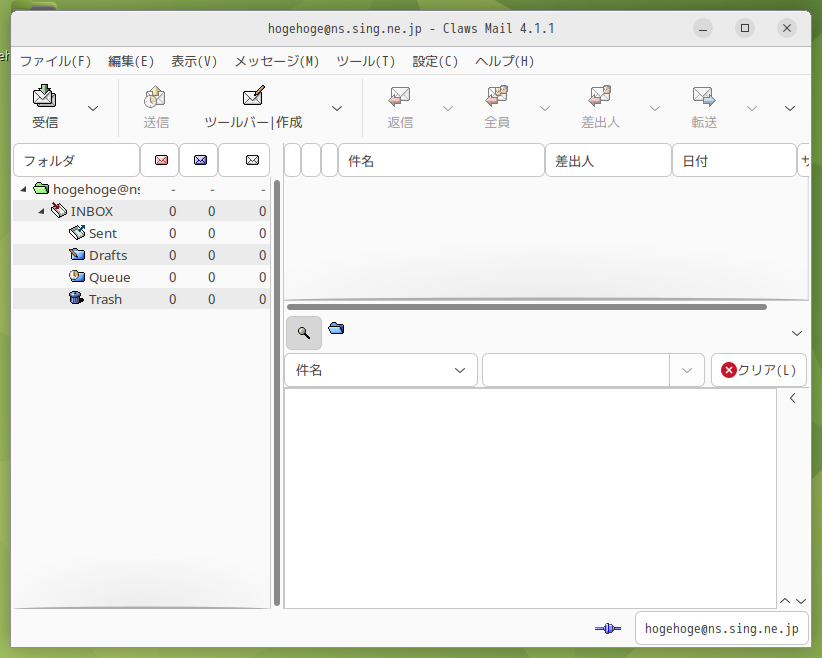Click the 転送 (forward) toolbar icon
822x658 pixels.
[x=704, y=96]
